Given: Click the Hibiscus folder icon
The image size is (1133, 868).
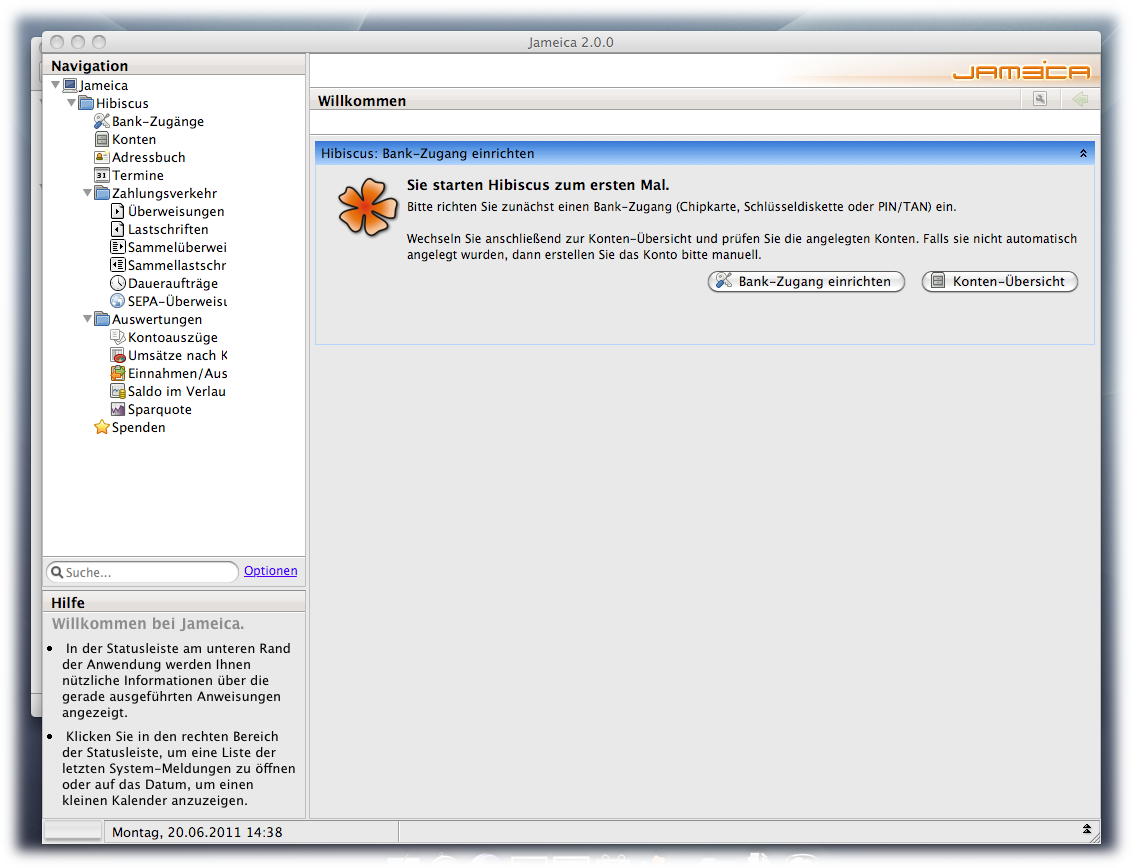Looking at the screenshot, I should pos(86,103).
